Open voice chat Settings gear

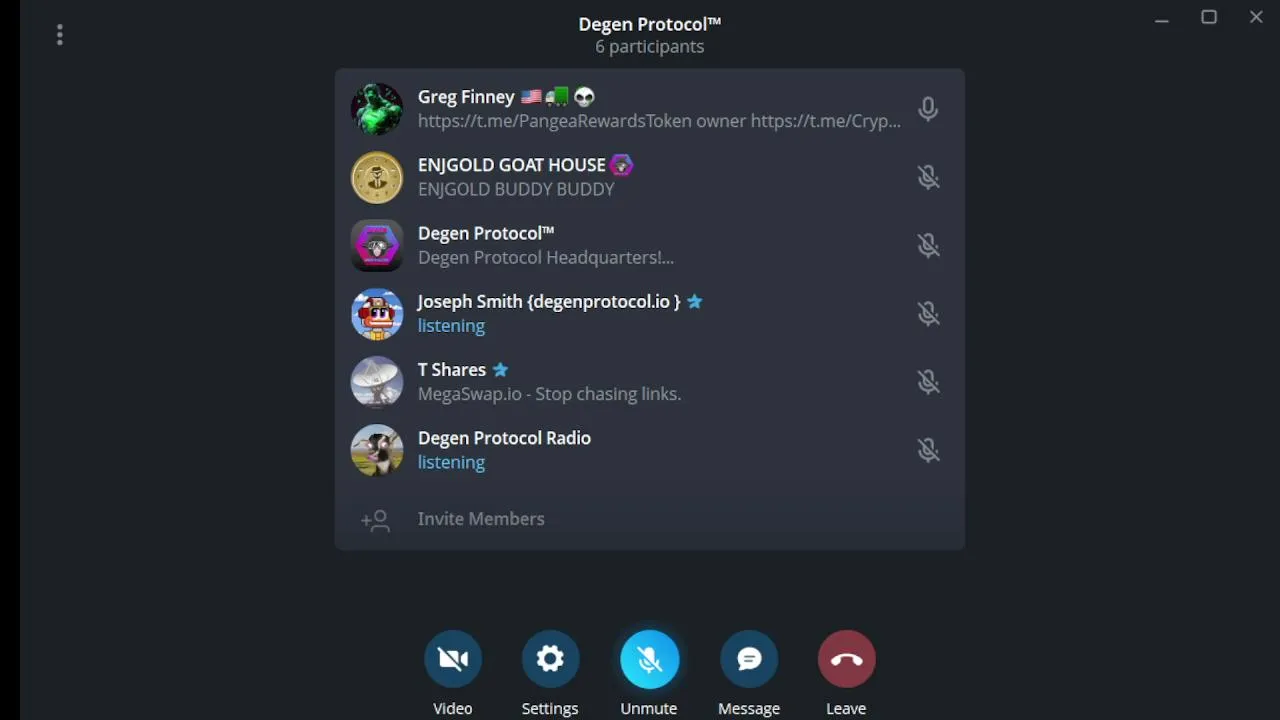(x=550, y=659)
